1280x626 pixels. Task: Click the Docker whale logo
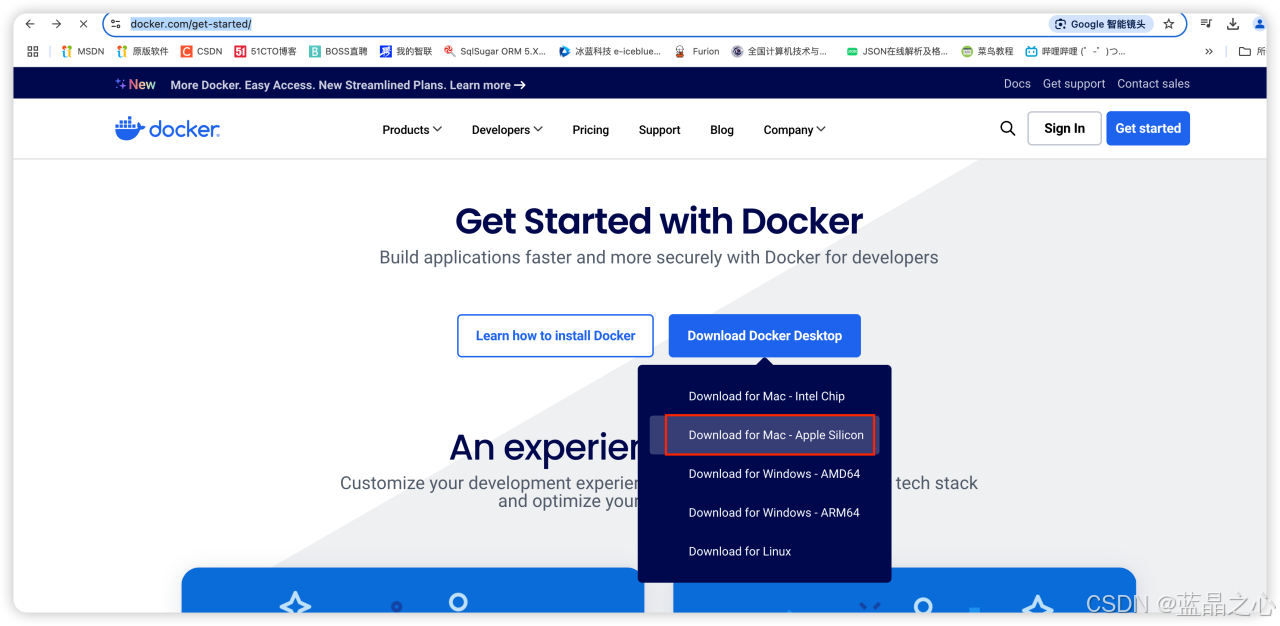[167, 129]
